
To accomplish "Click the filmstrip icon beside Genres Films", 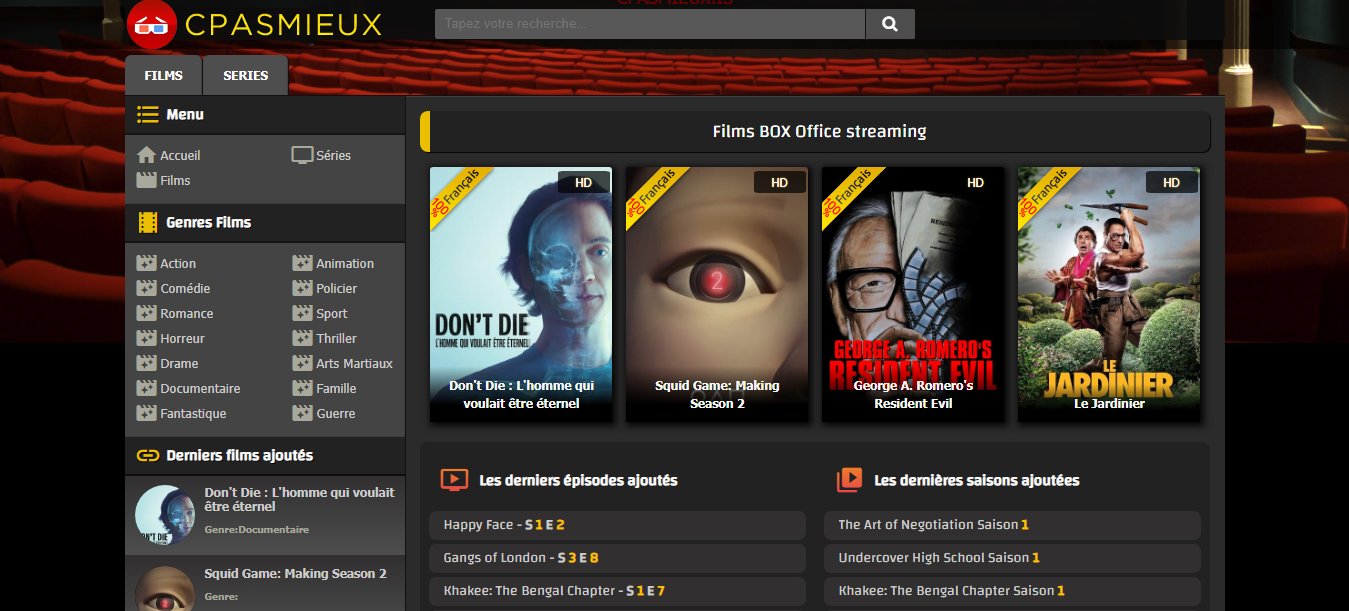I will tap(148, 222).
